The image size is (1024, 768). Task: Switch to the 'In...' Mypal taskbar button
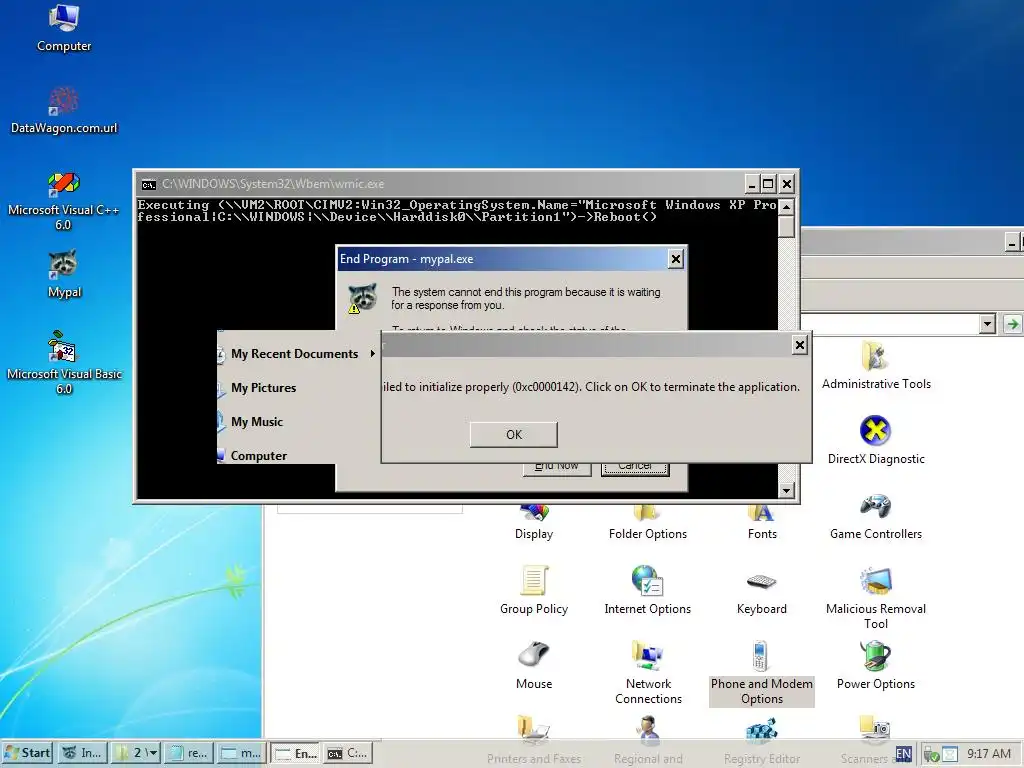click(x=82, y=753)
